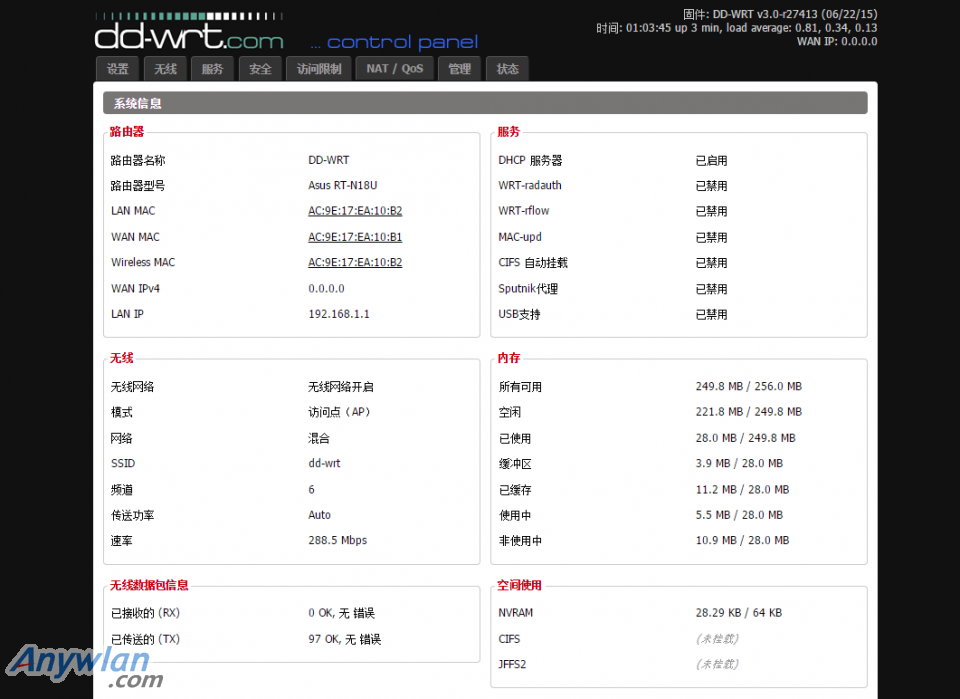Screen dimensions: 960x699
Task: Click the 空间使用 section title
Action: 519,585
